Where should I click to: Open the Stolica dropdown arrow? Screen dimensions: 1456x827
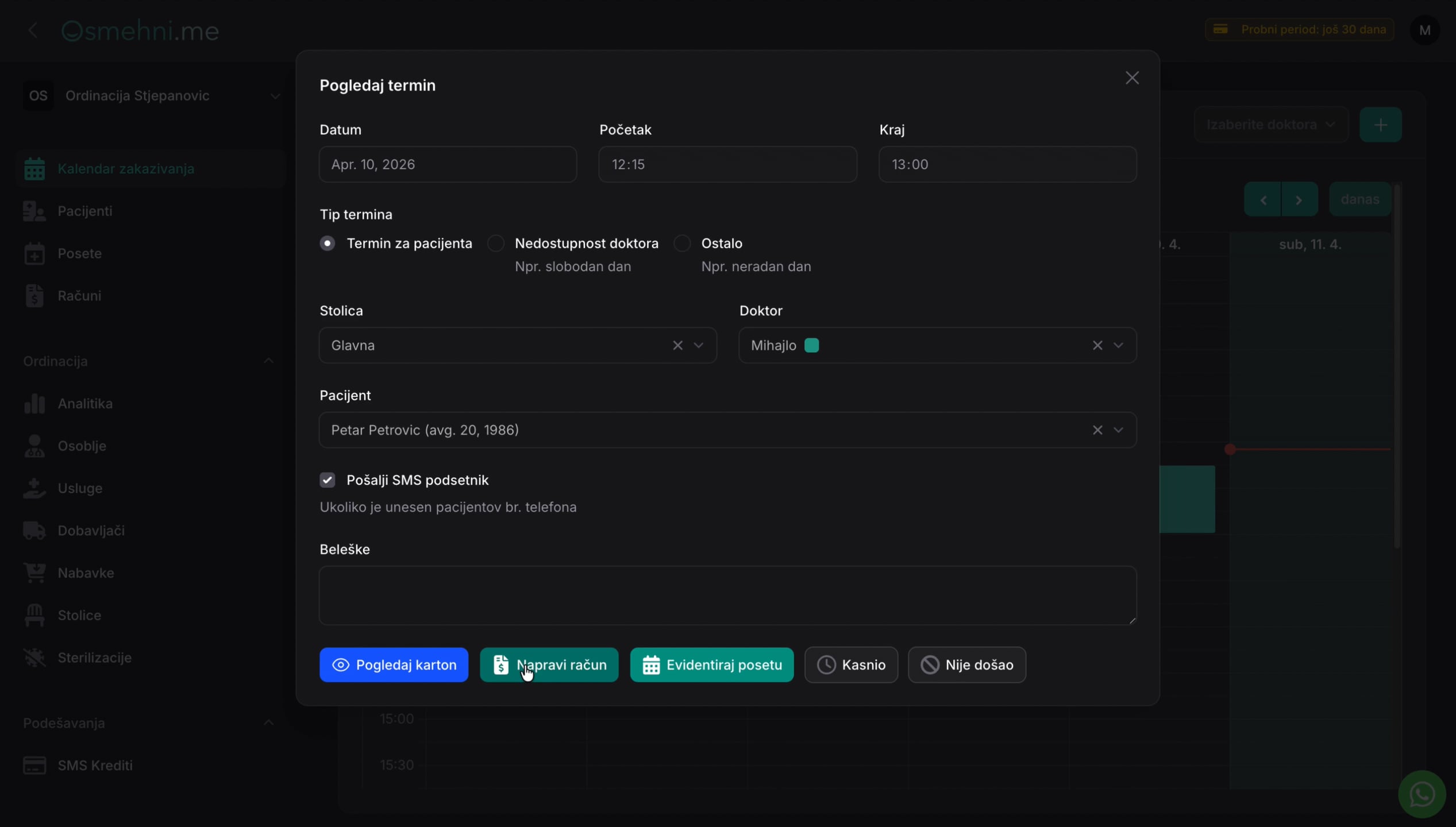pos(698,345)
